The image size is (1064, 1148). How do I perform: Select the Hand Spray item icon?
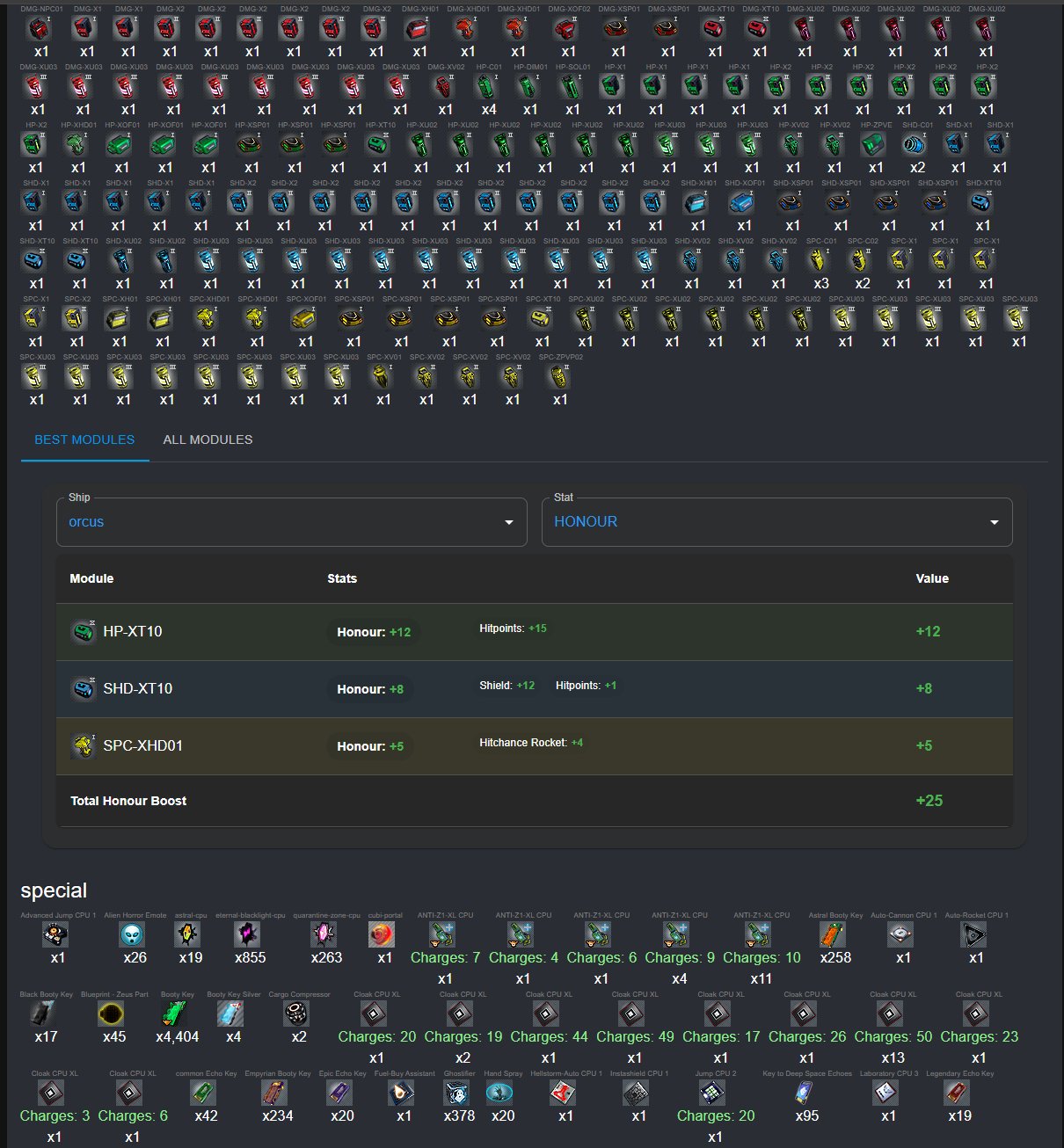point(501,1093)
